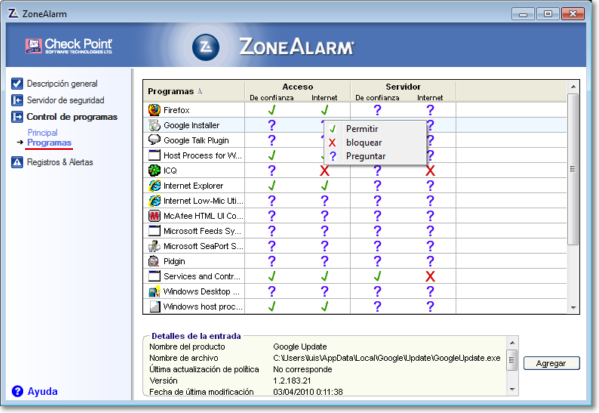Open the Ayuda help link
The width and height of the screenshot is (599, 413).
pos(42,391)
